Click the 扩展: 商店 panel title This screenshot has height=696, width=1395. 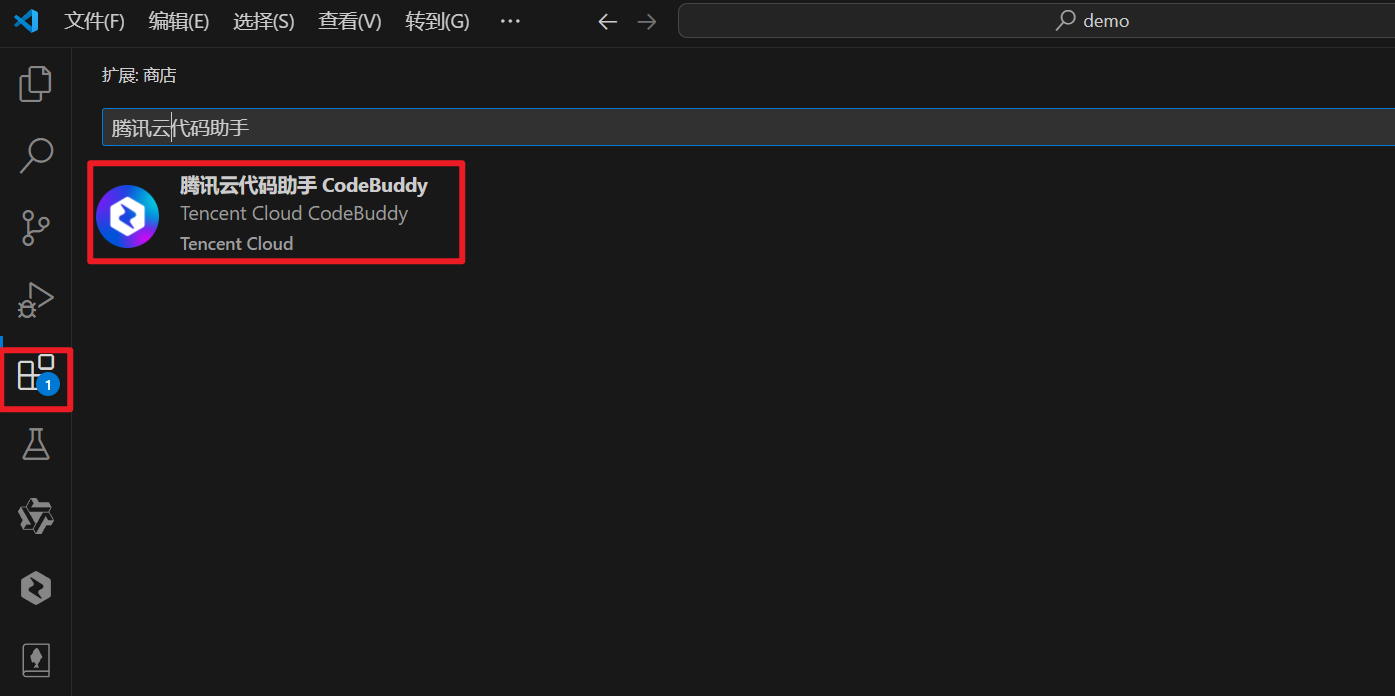pyautogui.click(x=139, y=75)
